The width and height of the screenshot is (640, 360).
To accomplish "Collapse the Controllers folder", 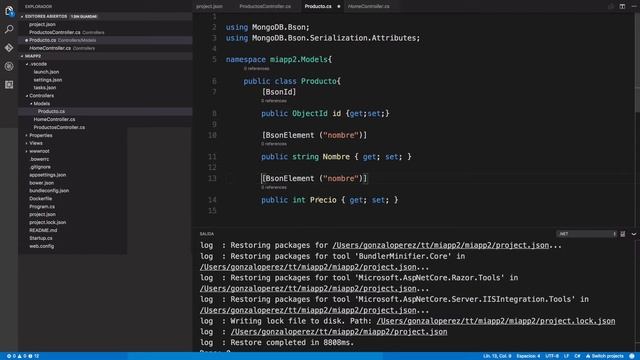I will 27,96.
